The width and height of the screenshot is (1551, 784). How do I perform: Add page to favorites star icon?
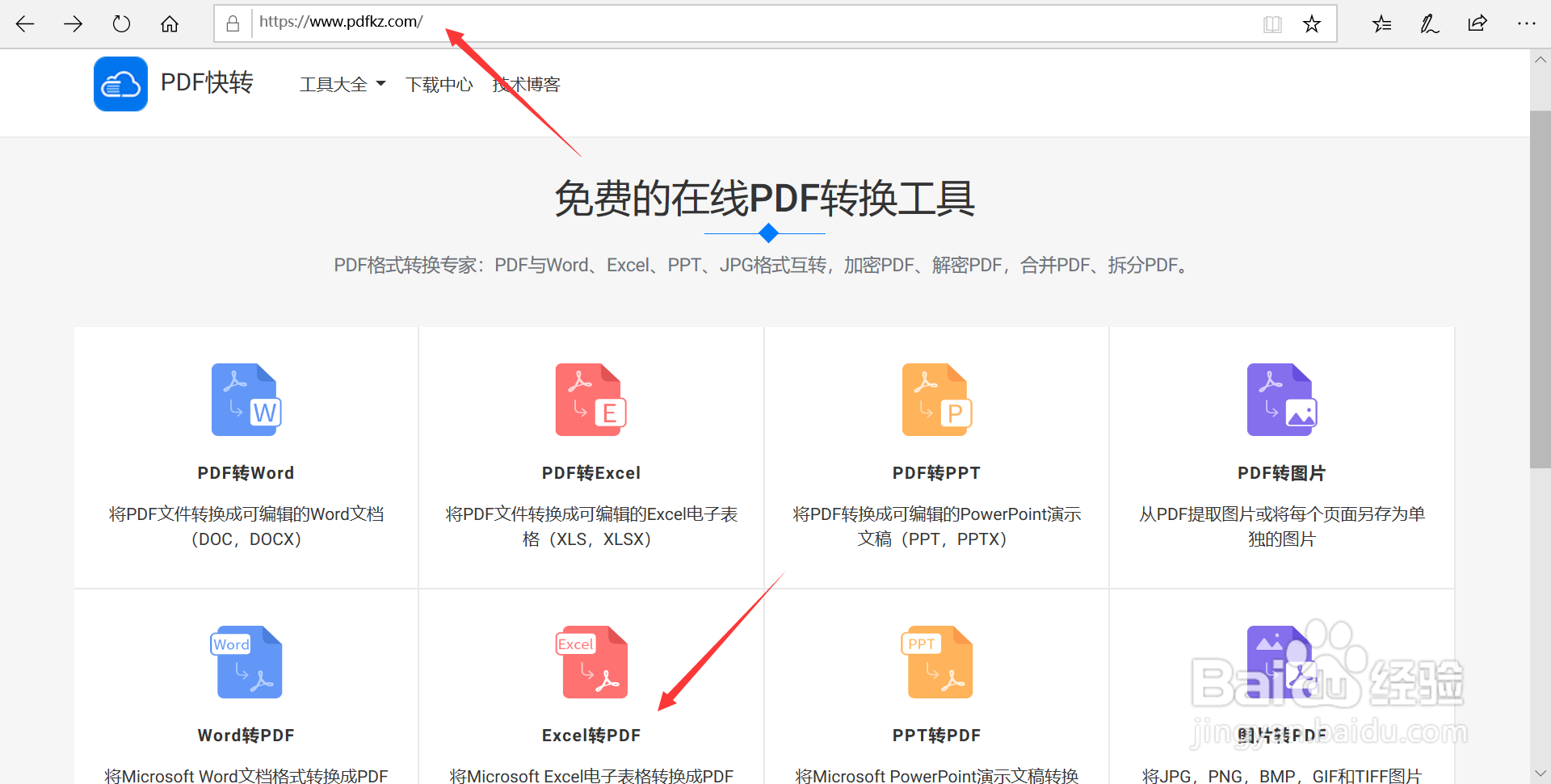[1312, 24]
